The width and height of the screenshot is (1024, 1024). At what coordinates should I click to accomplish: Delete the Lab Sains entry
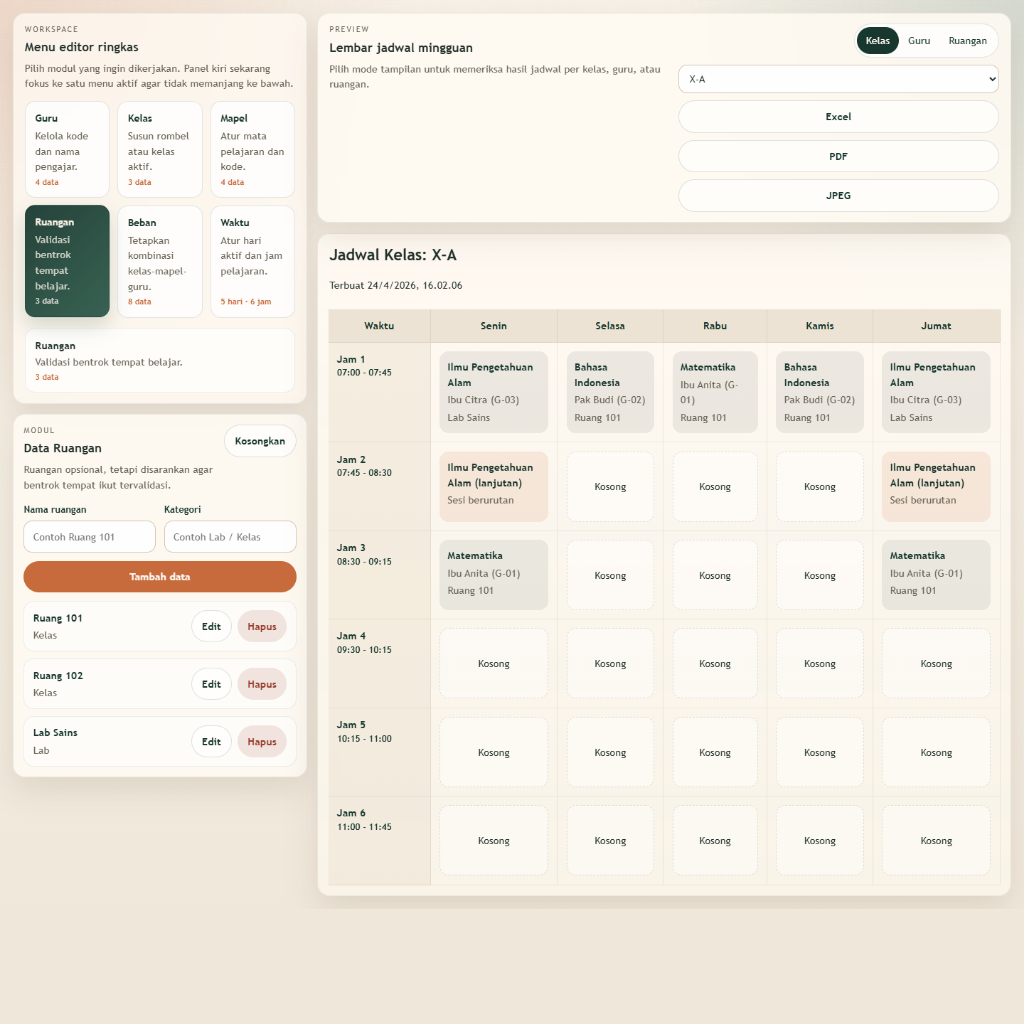tap(262, 742)
